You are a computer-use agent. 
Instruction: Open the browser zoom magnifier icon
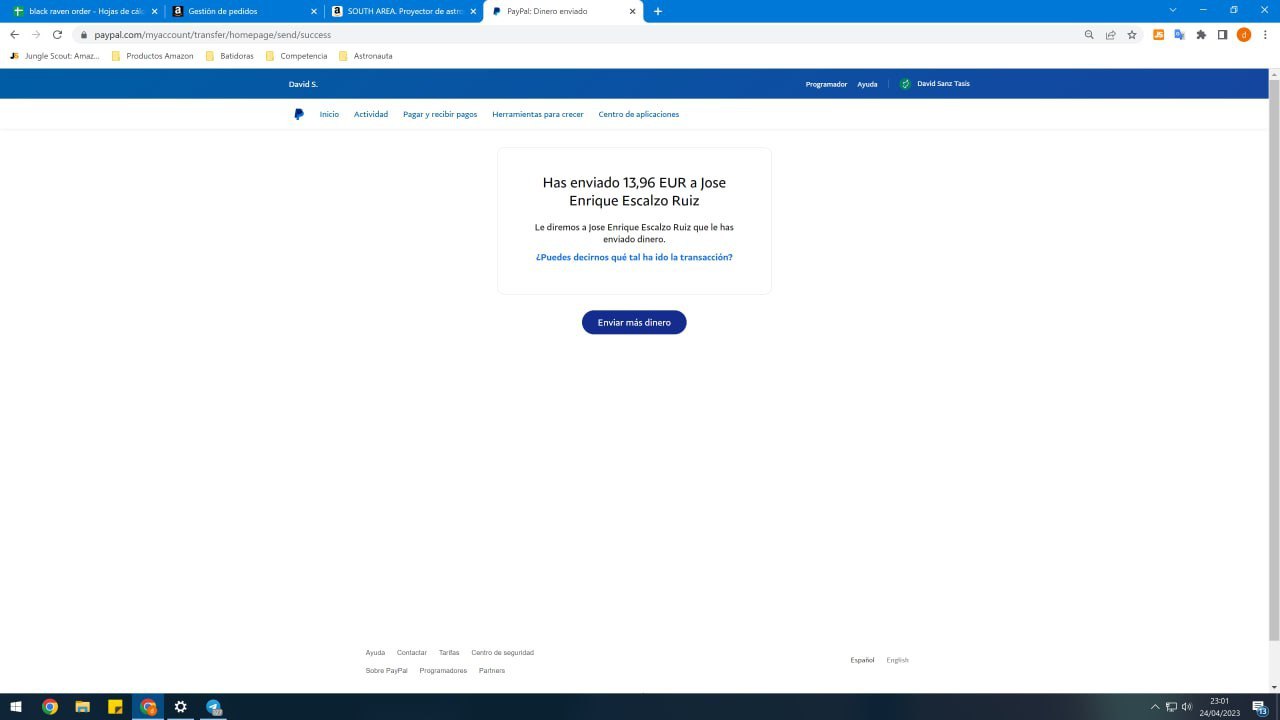[1089, 34]
